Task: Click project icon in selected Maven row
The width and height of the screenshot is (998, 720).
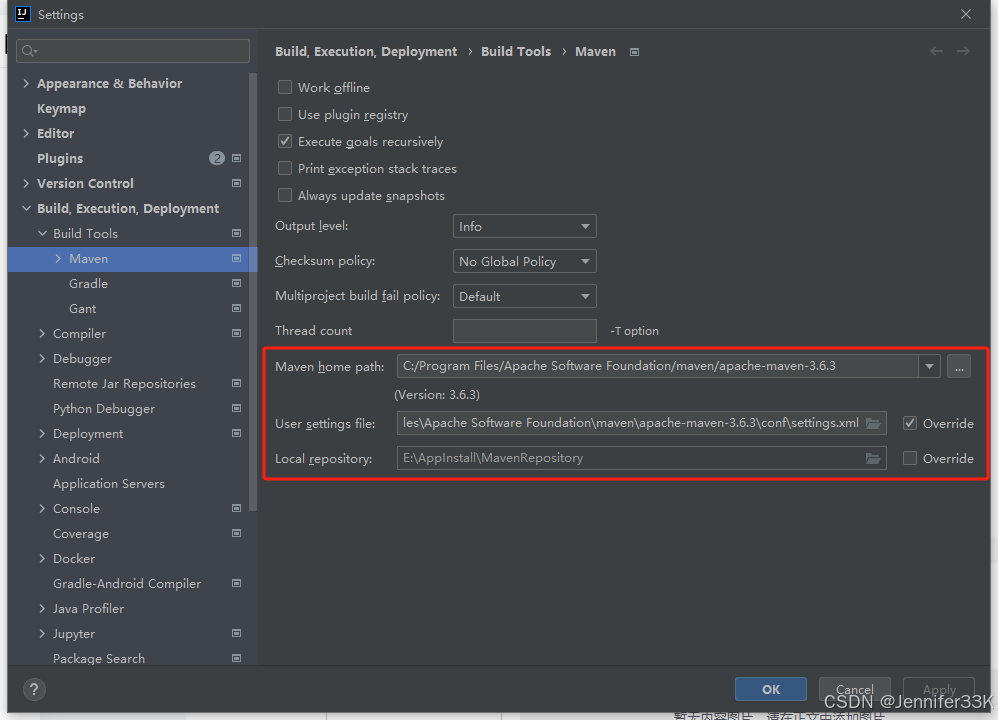Action: [x=236, y=258]
